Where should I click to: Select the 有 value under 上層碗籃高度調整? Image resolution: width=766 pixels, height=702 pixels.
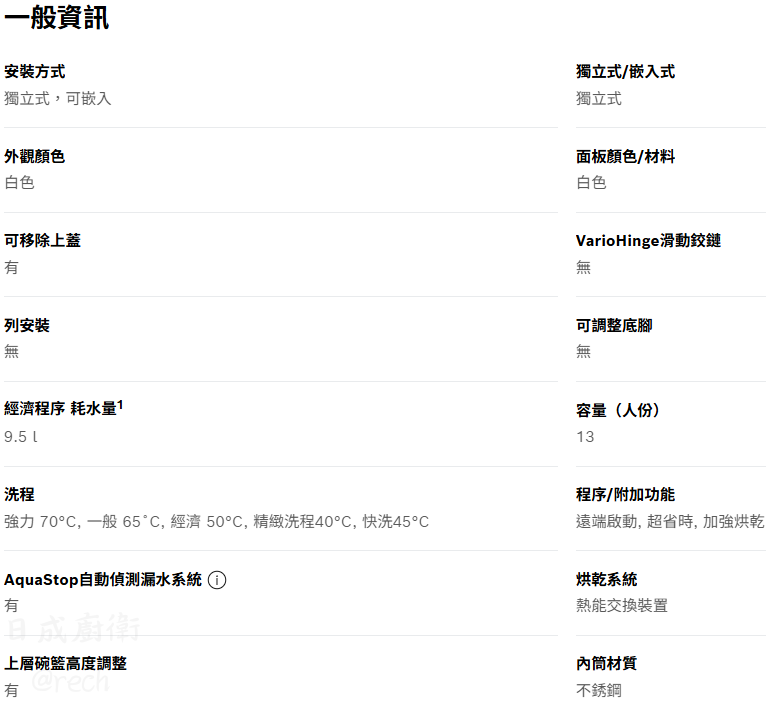[x=11, y=690]
